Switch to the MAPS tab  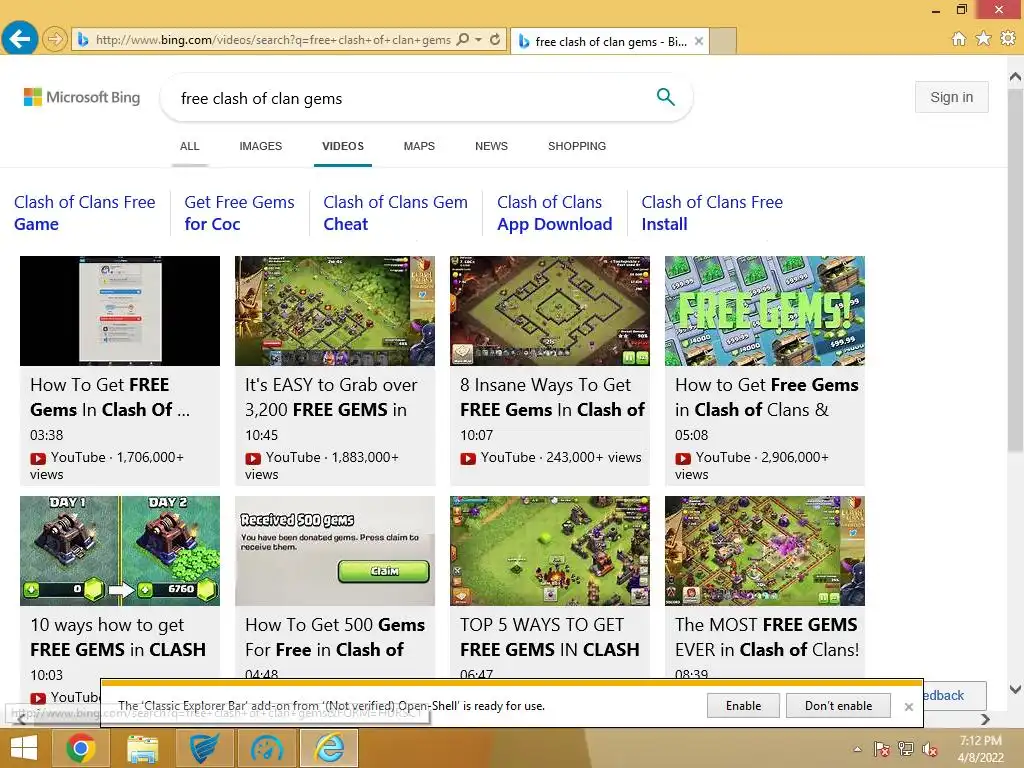click(x=419, y=146)
